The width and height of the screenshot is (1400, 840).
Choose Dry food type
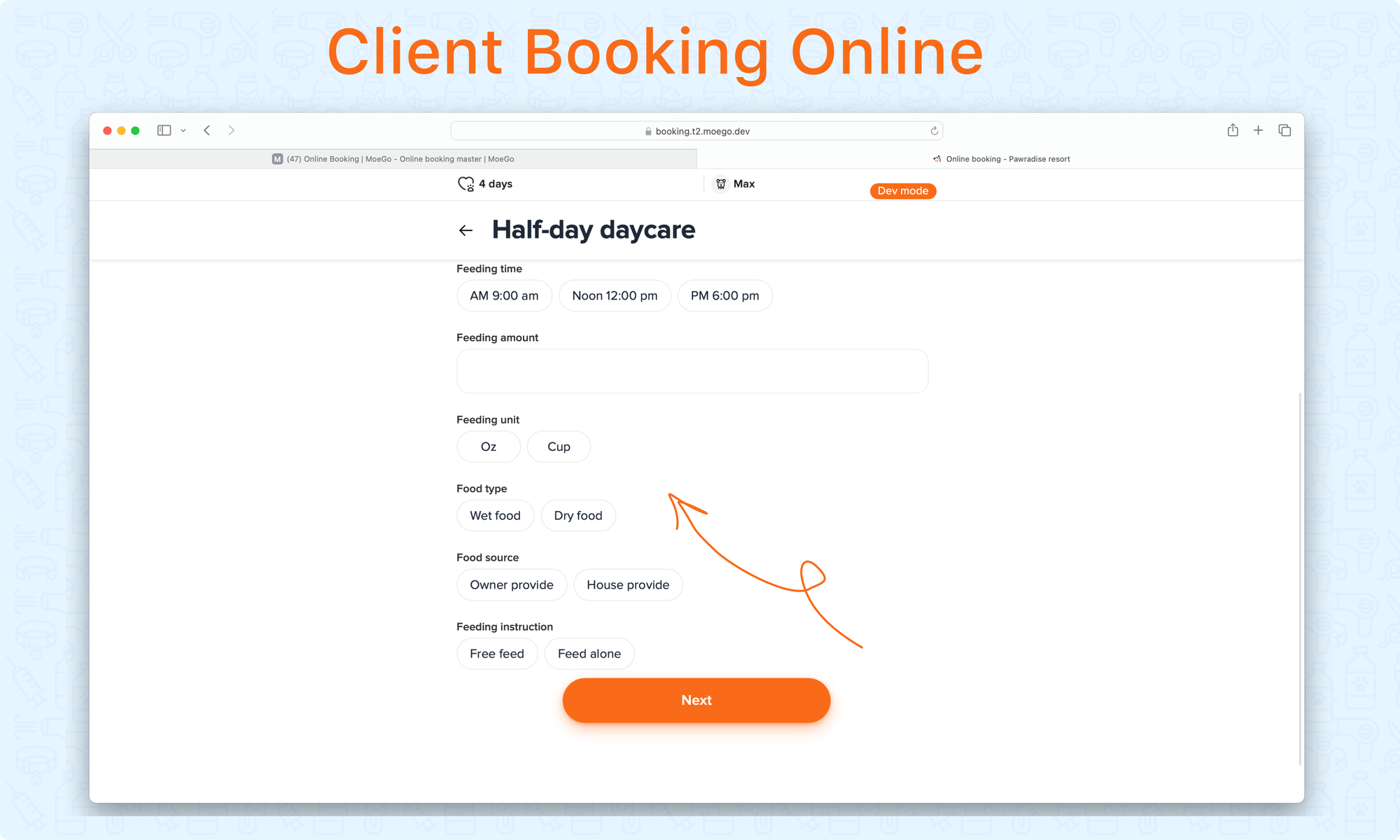pos(577,516)
